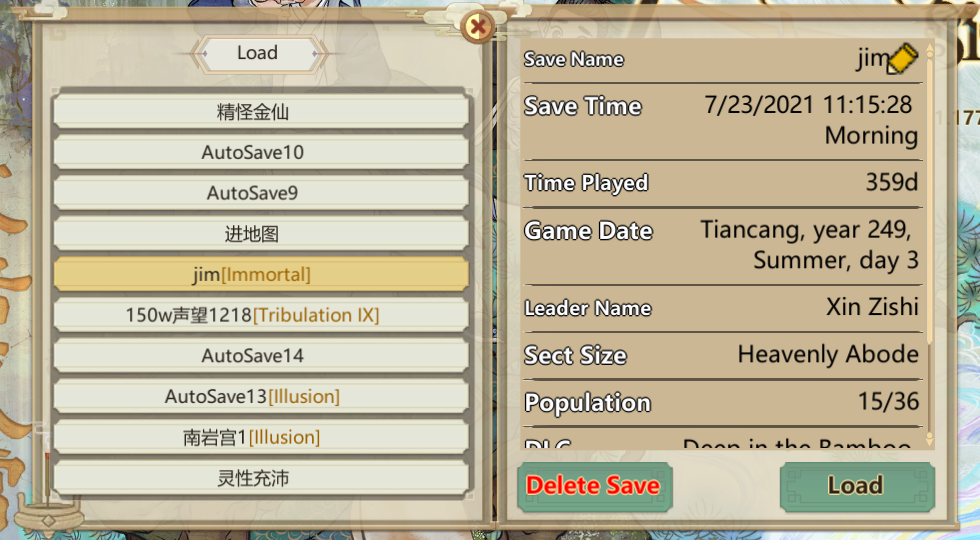Viewport: 980px width, 540px height.
Task: Select the 精怪金仙 save entry
Action: [x=261, y=112]
